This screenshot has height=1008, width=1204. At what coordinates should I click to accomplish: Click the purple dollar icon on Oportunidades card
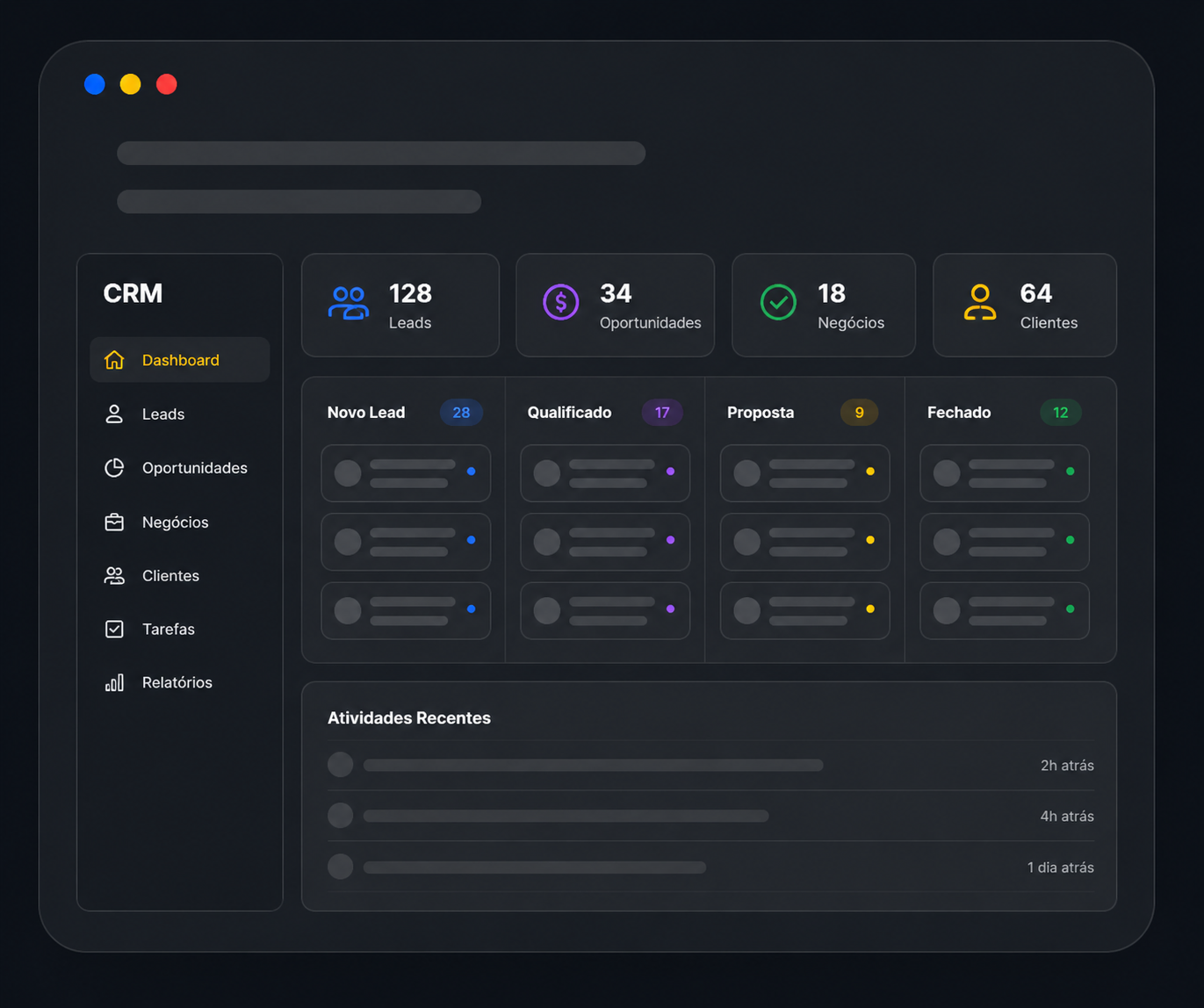tap(561, 302)
